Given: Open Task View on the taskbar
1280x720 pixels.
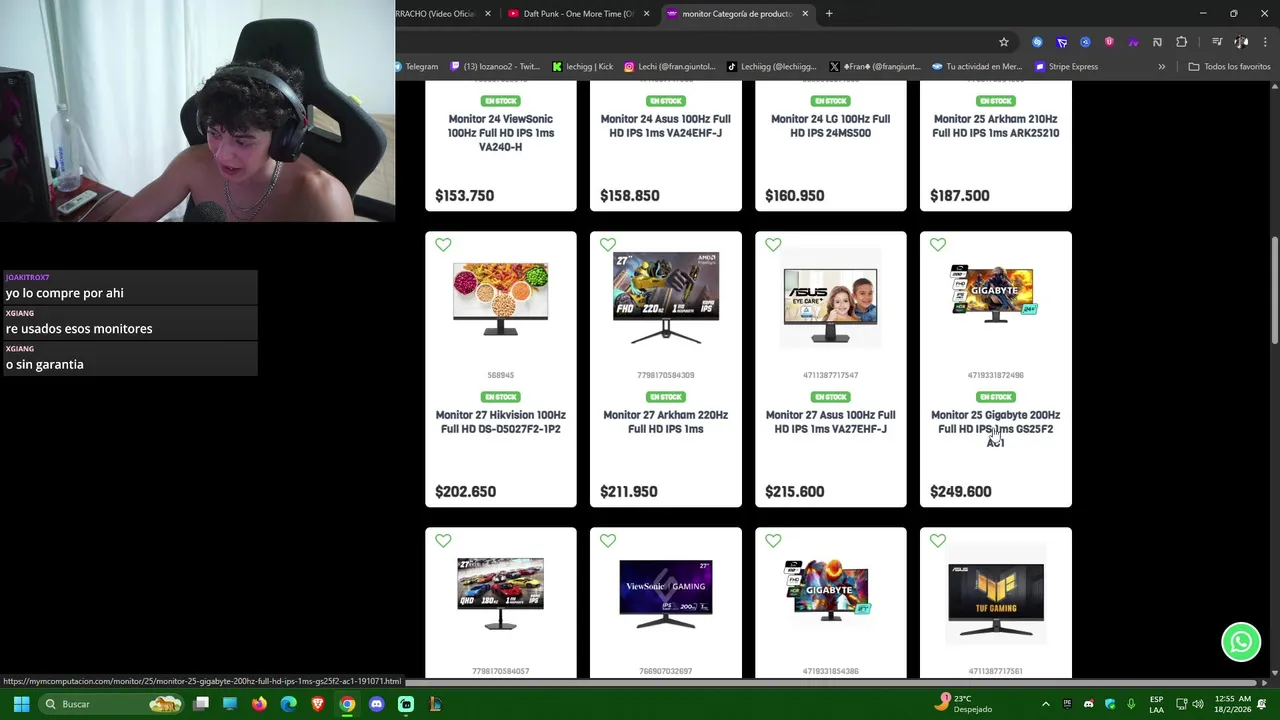Looking at the screenshot, I should pyautogui.click(x=201, y=704).
